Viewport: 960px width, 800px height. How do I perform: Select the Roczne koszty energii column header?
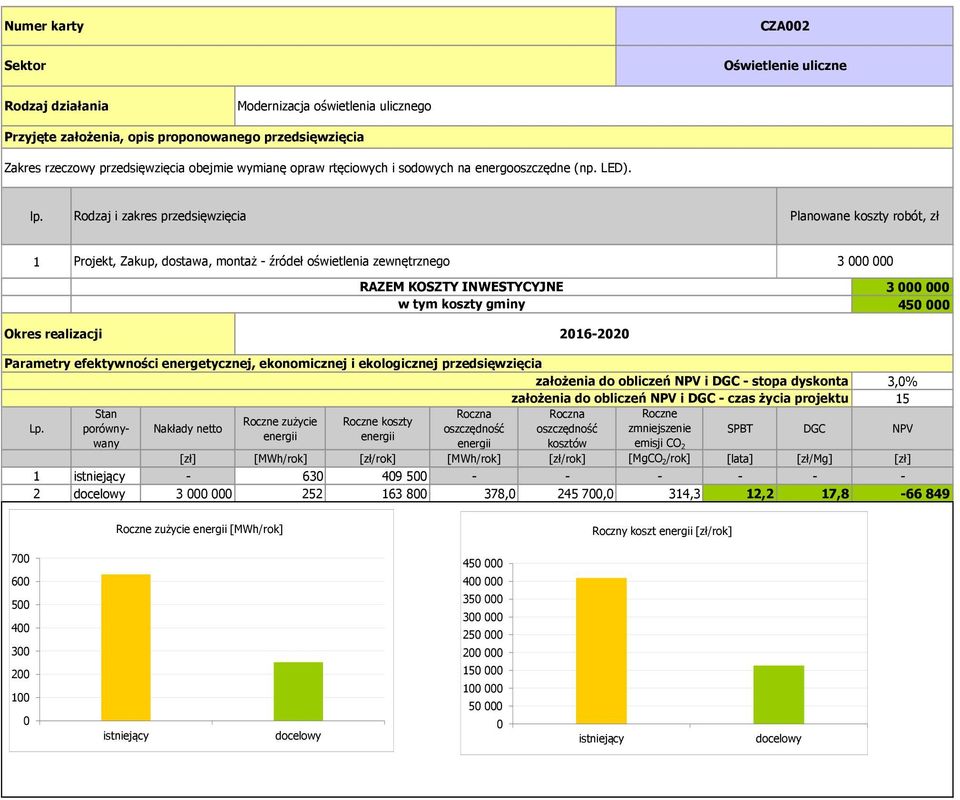coord(377,429)
